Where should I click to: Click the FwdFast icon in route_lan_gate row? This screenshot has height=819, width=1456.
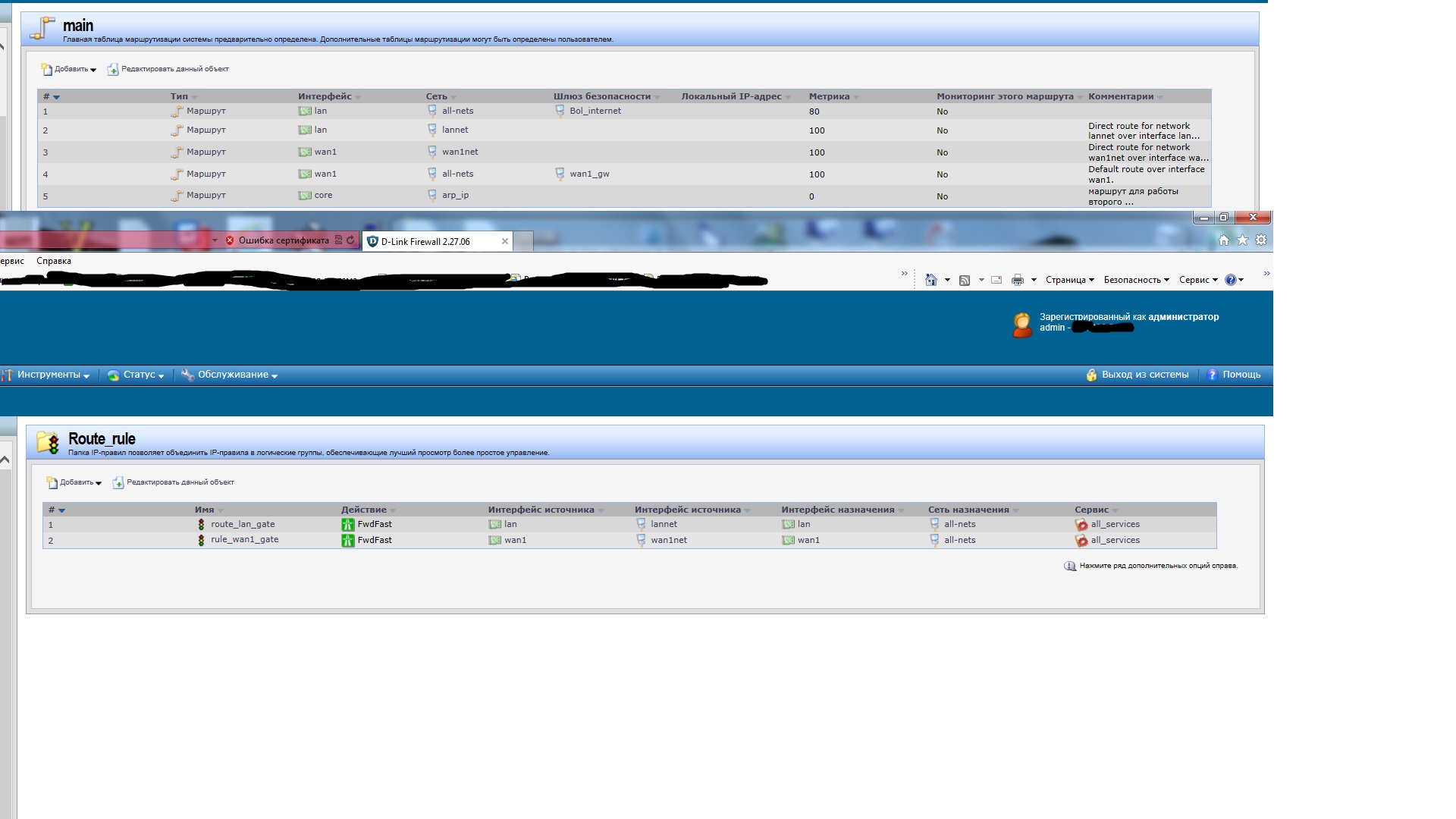[347, 525]
